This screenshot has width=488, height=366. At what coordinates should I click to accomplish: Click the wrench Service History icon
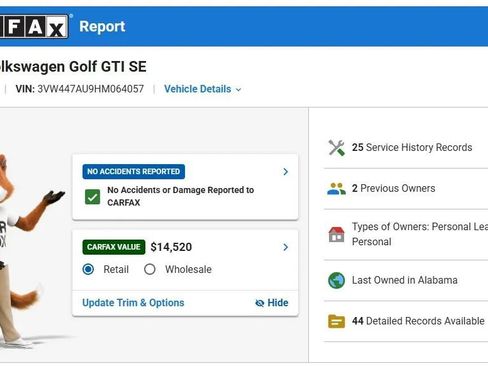(x=336, y=148)
